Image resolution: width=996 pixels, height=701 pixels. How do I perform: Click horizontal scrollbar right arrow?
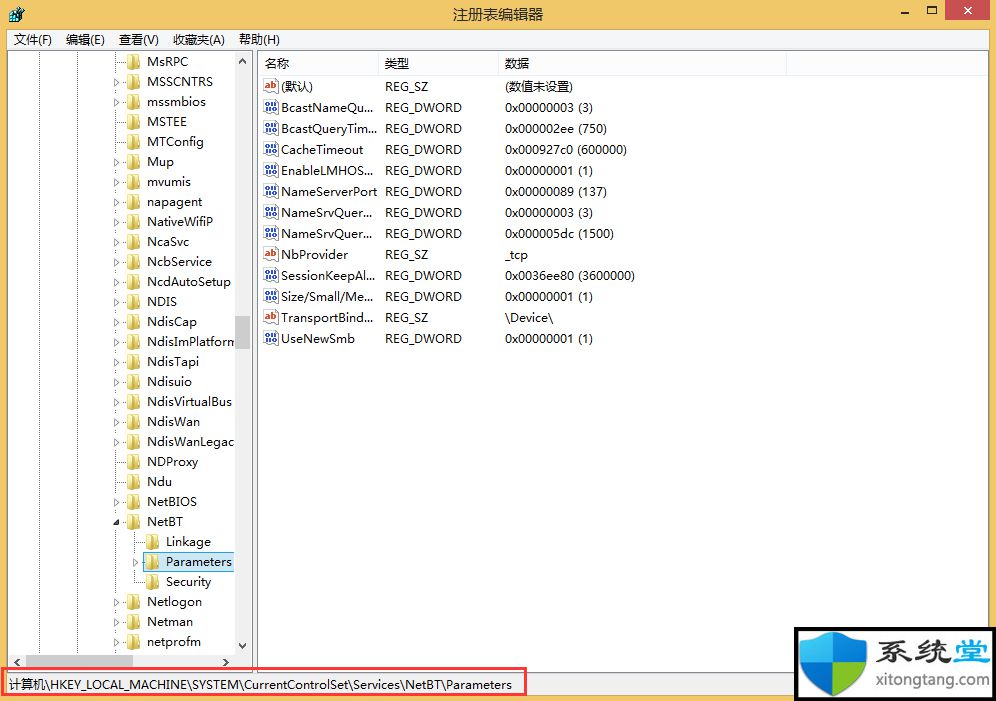tap(225, 662)
